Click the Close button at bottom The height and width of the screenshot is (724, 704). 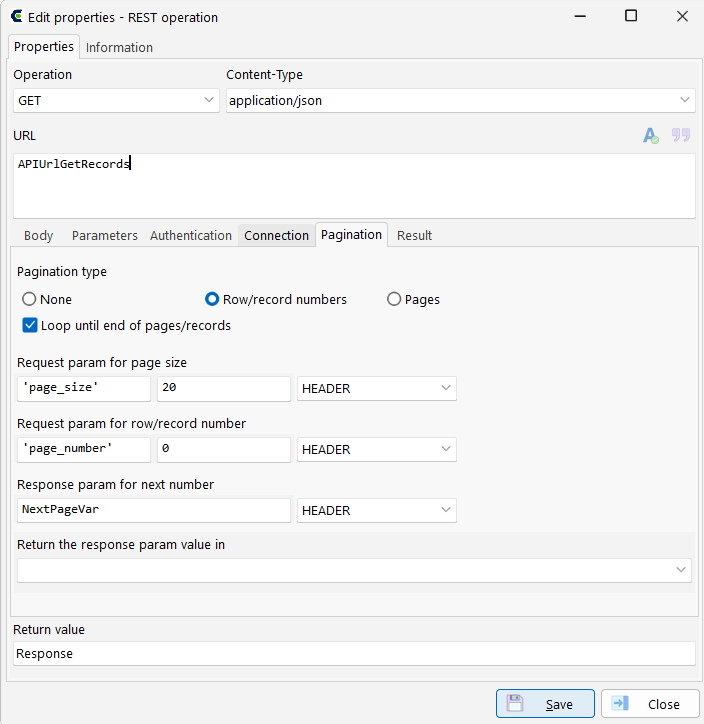click(x=650, y=704)
